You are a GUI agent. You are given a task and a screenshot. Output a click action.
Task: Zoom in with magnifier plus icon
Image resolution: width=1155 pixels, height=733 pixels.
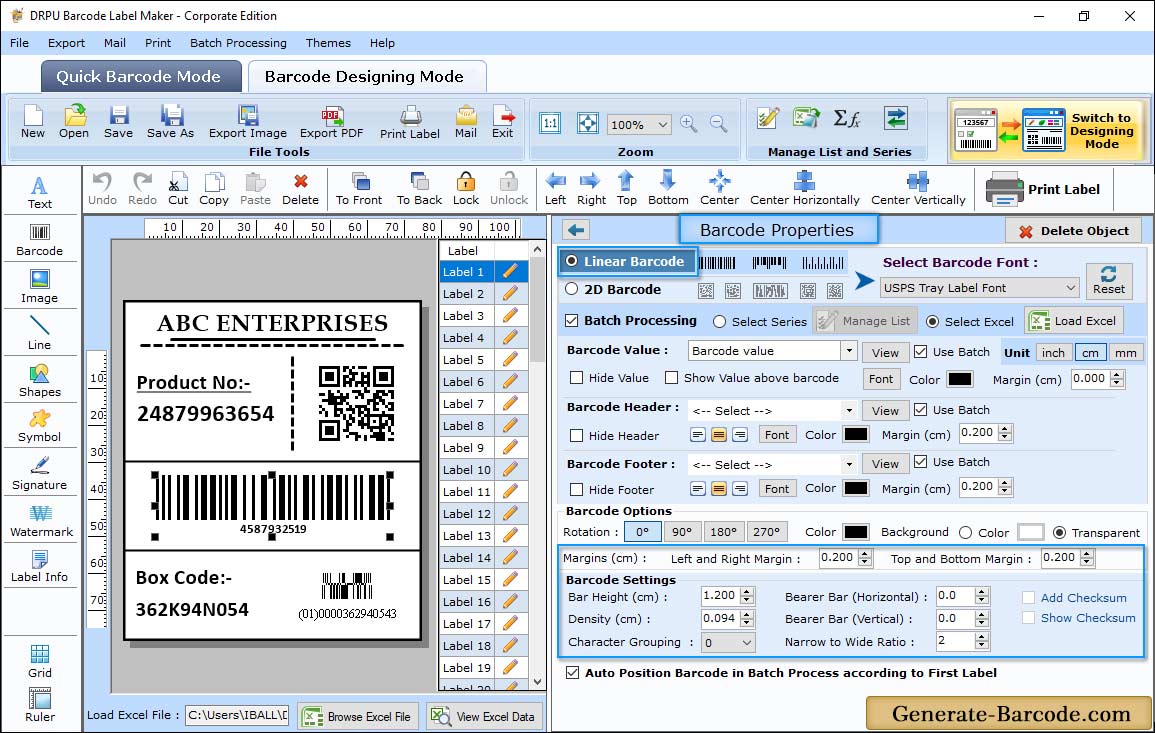click(x=689, y=124)
